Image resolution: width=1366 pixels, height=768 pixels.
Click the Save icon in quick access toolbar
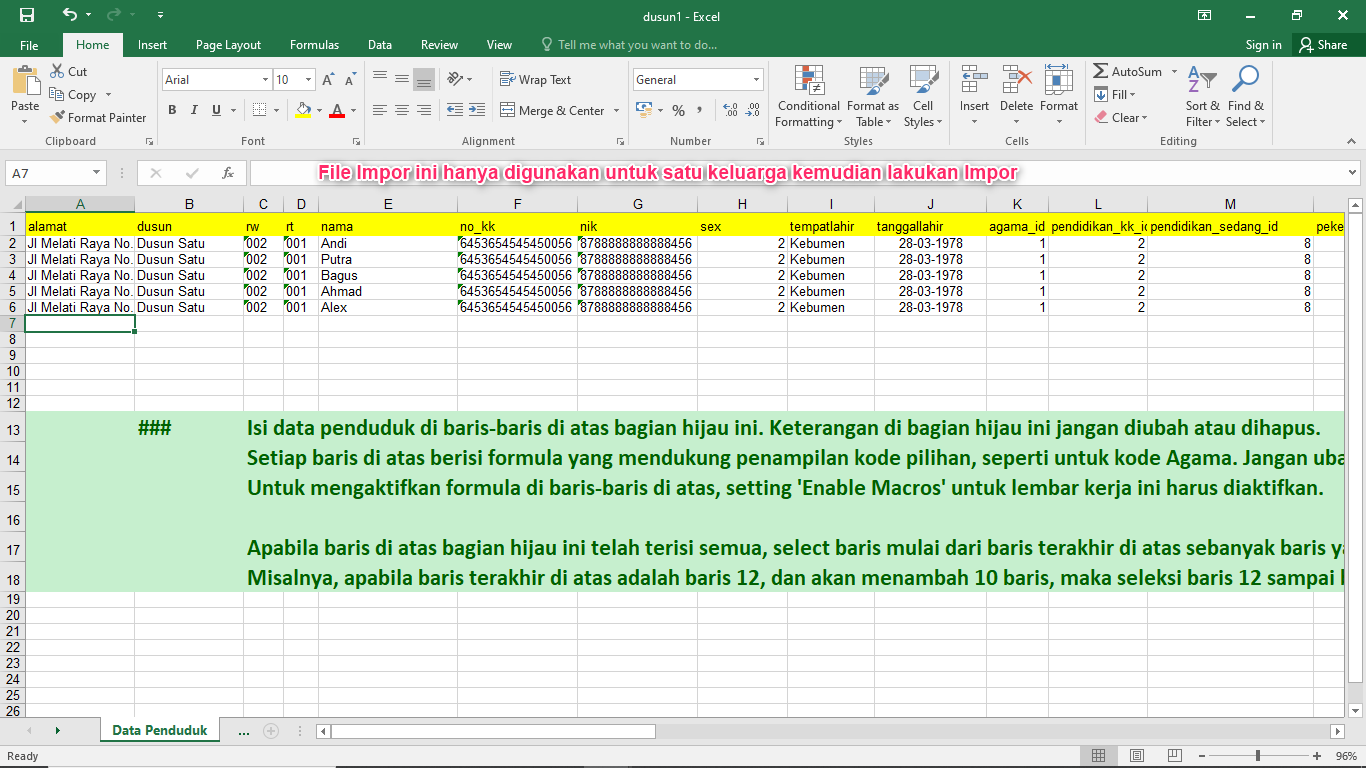27,15
